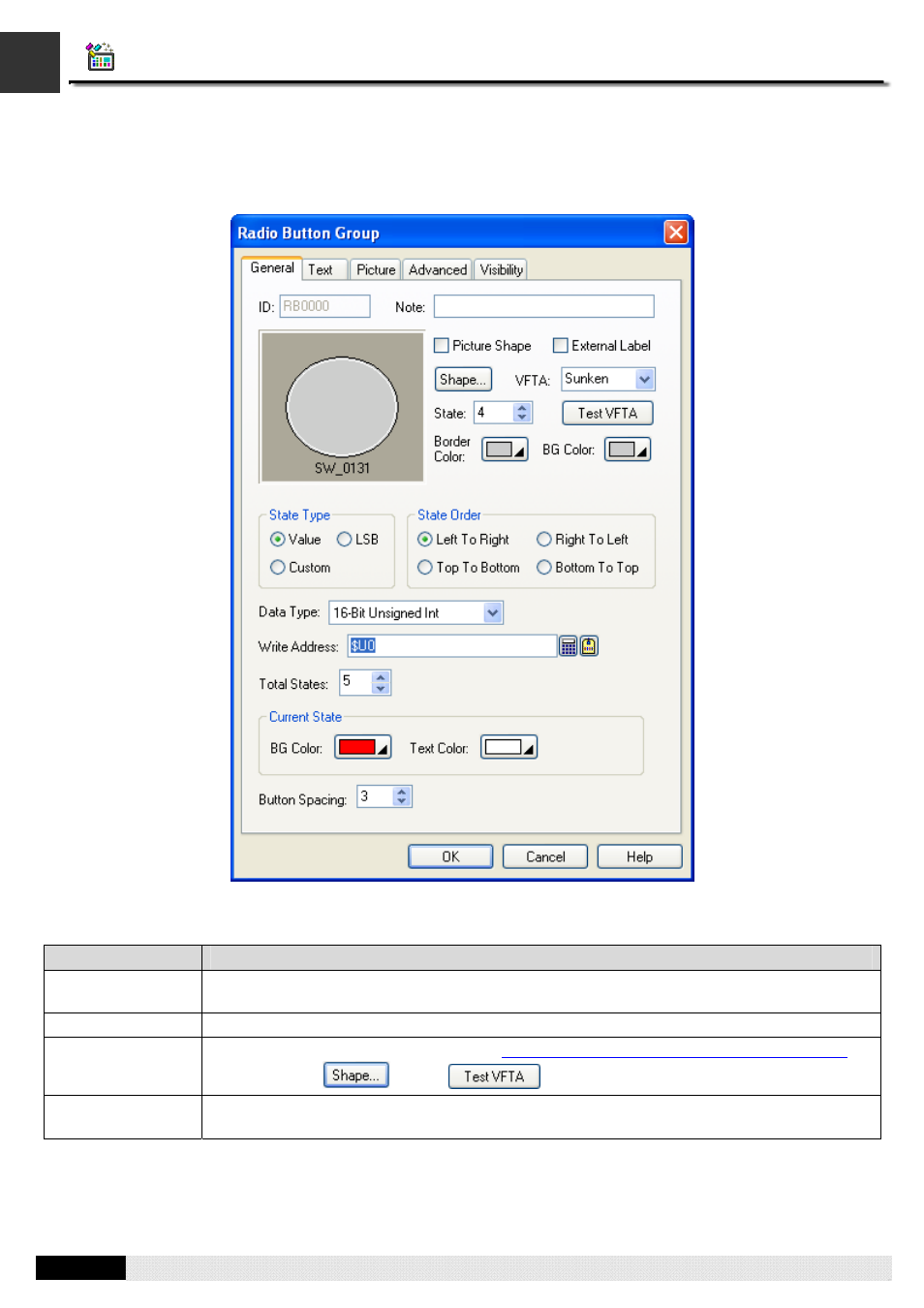
Task: Click the State number field
Action: pos(494,413)
